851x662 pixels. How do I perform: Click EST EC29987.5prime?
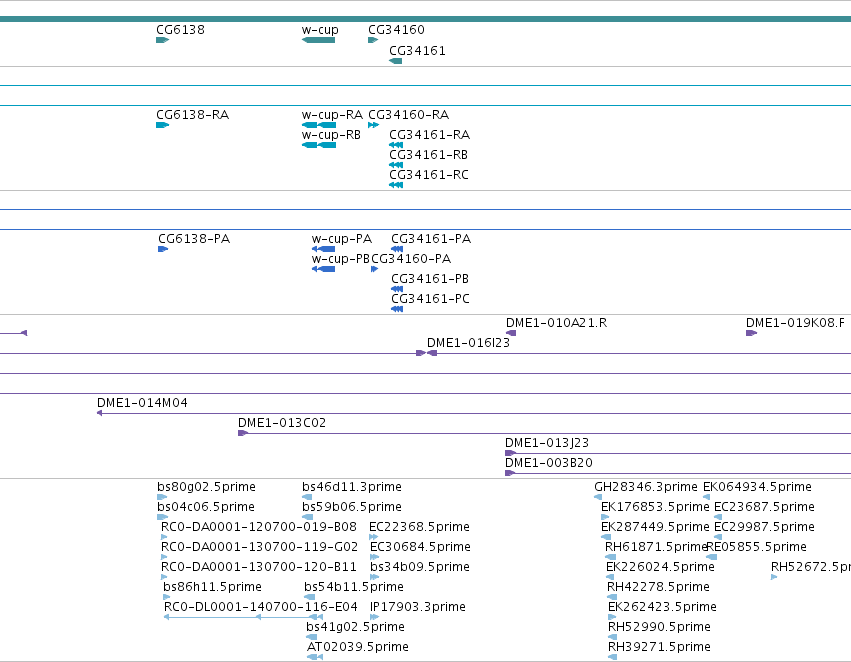pos(764,527)
